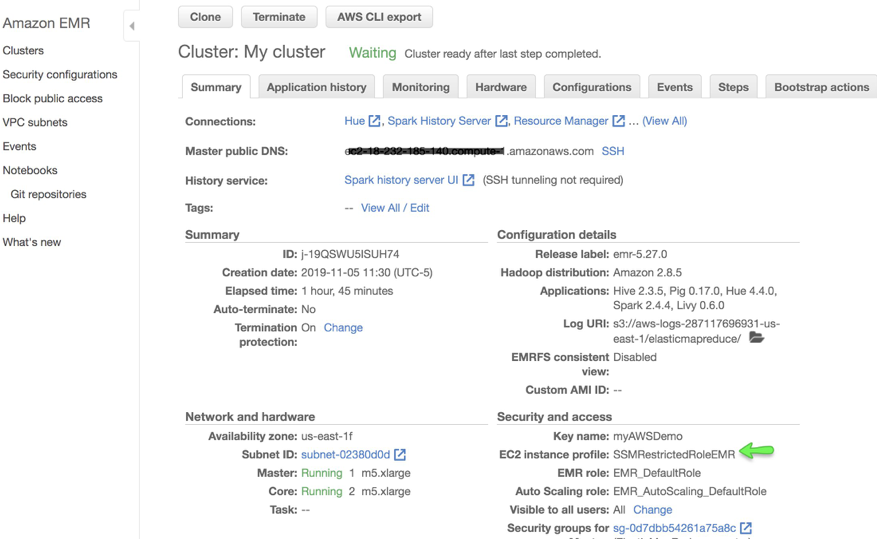Open the subnet-02380d0d link
This screenshot has height=539, width=877.
click(346, 455)
